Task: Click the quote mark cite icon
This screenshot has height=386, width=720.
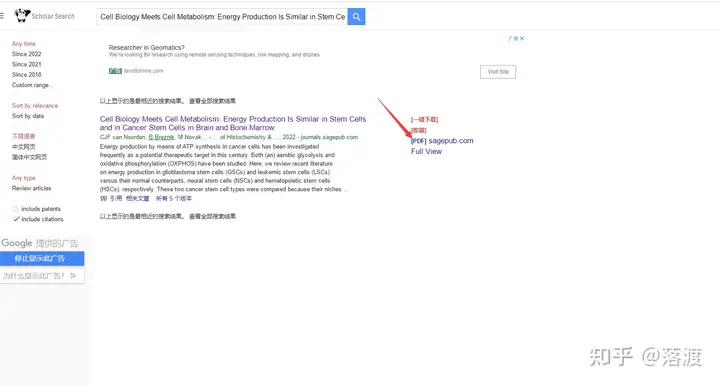Action: tap(103, 199)
